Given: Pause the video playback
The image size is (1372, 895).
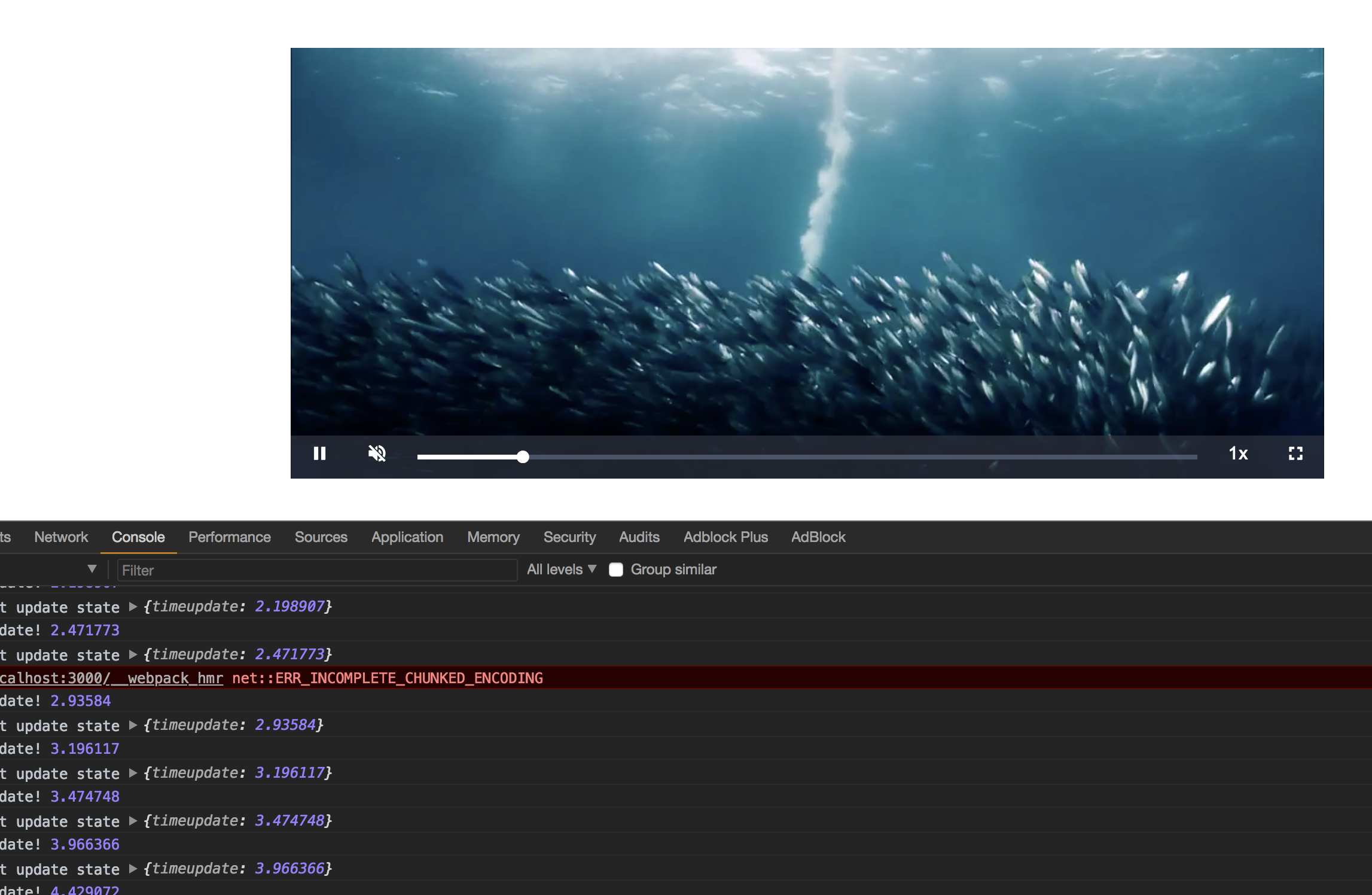Looking at the screenshot, I should pyautogui.click(x=320, y=454).
